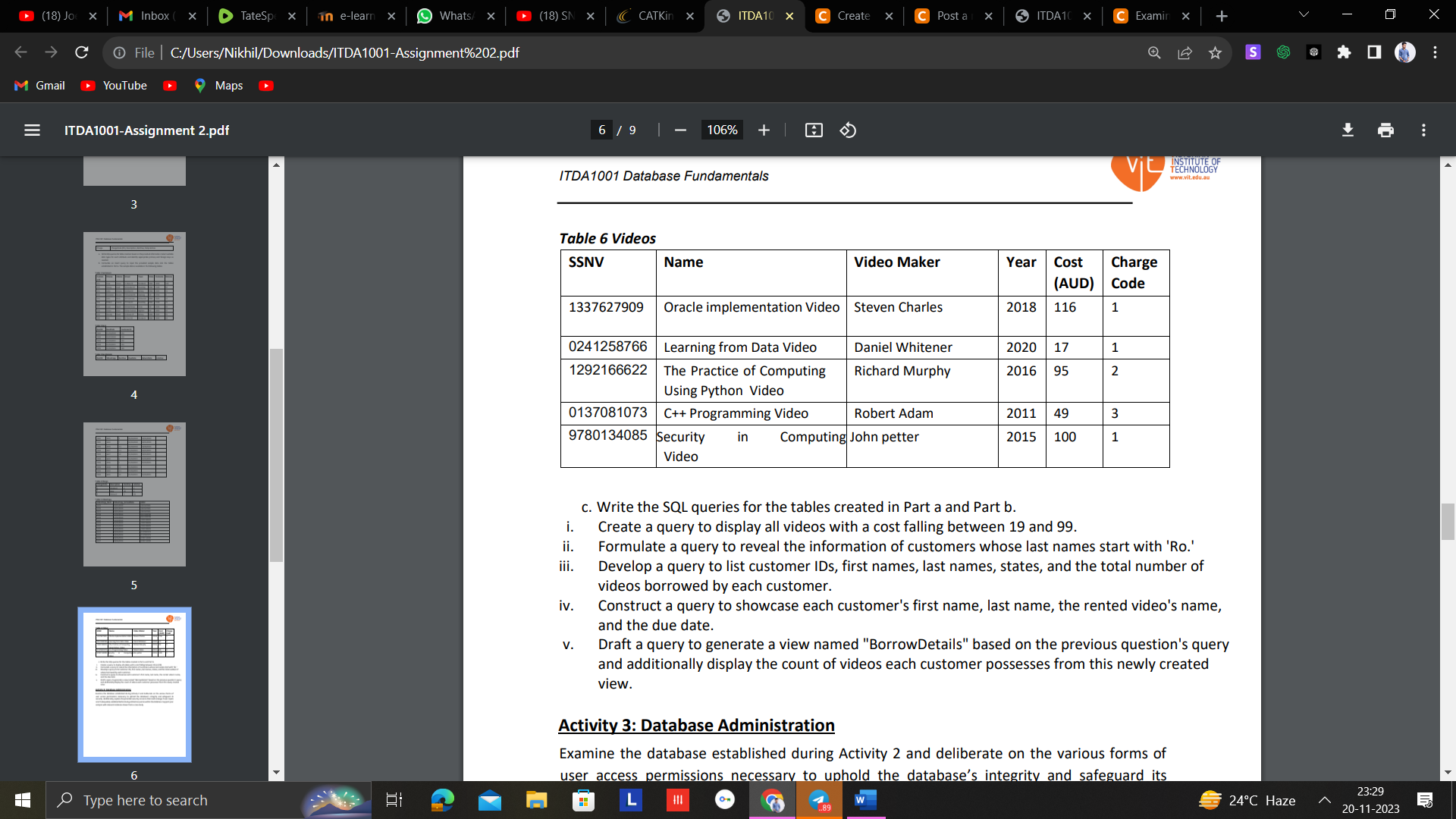Open the Extensions puzzle-piece menu
The width and height of the screenshot is (1456, 819).
click(x=1344, y=52)
